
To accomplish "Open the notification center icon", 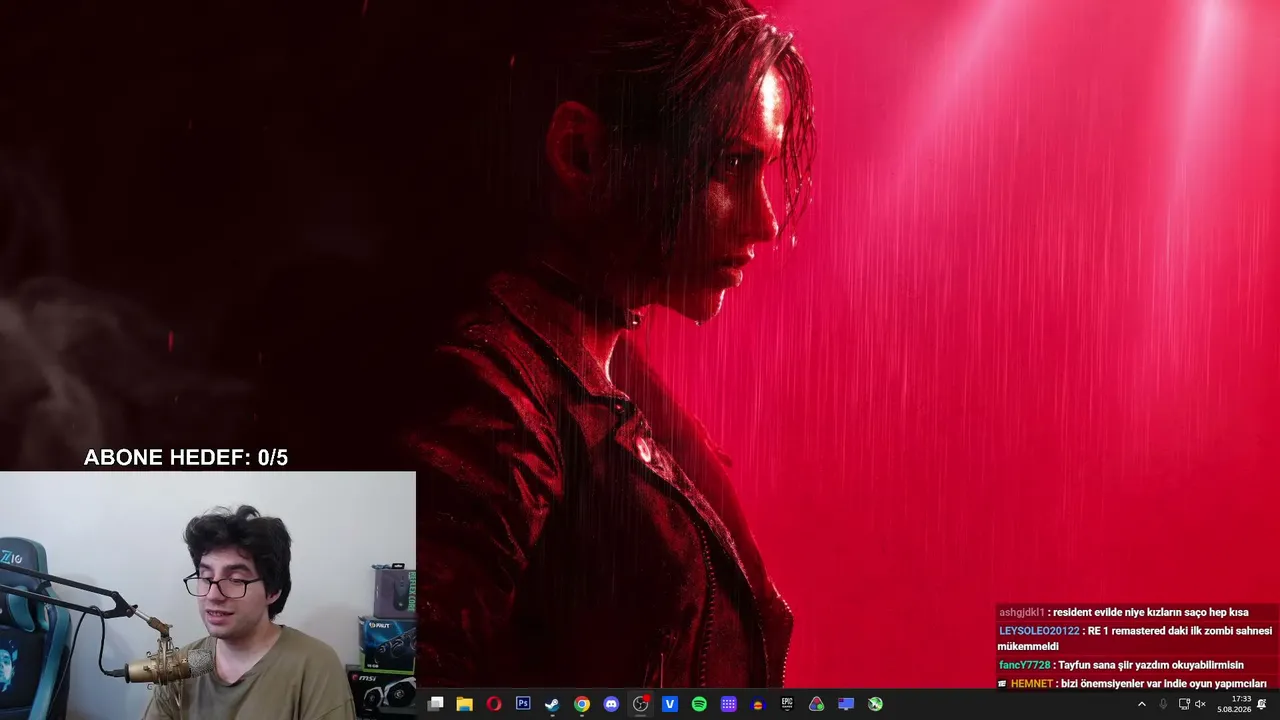I will pyautogui.click(x=1262, y=704).
